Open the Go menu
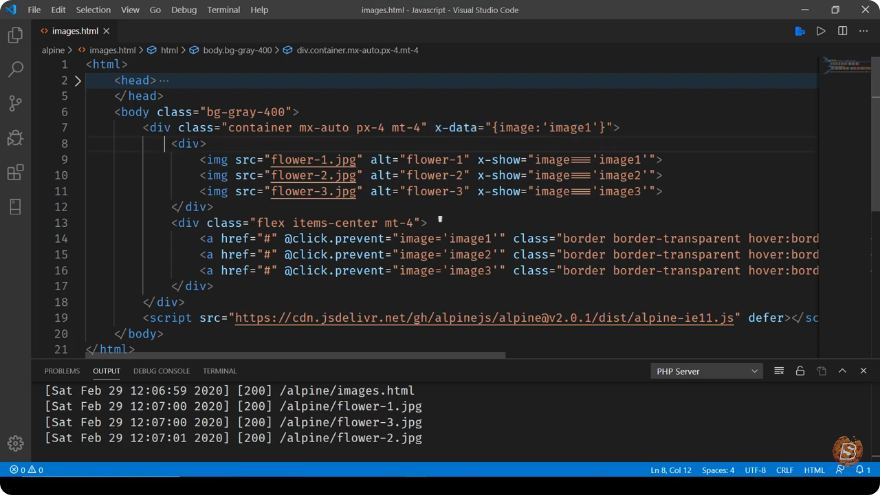Screen dimensions: 880x495 [155, 10]
